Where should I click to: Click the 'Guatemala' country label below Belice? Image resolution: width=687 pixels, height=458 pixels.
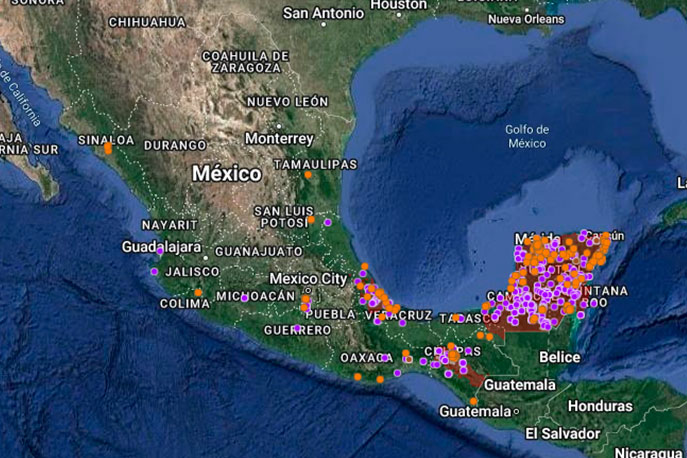click(520, 385)
